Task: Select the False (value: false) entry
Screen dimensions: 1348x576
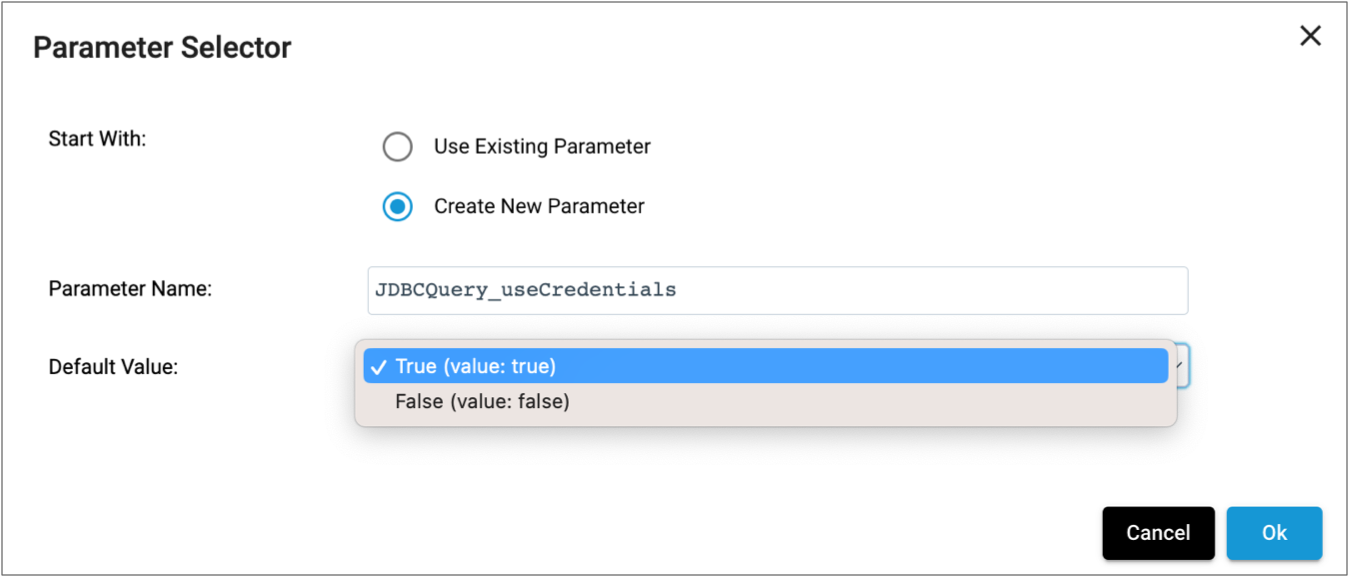Action: (700, 401)
